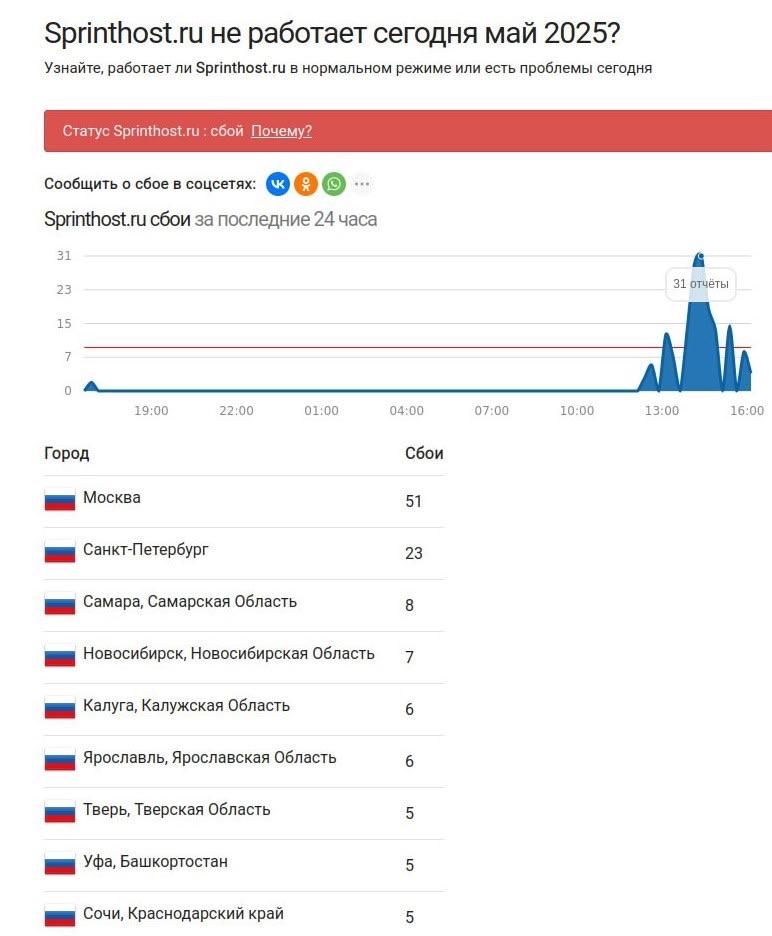This screenshot has width=772, height=936.
Task: Open more sharing options ellipsis
Action: click(x=362, y=184)
